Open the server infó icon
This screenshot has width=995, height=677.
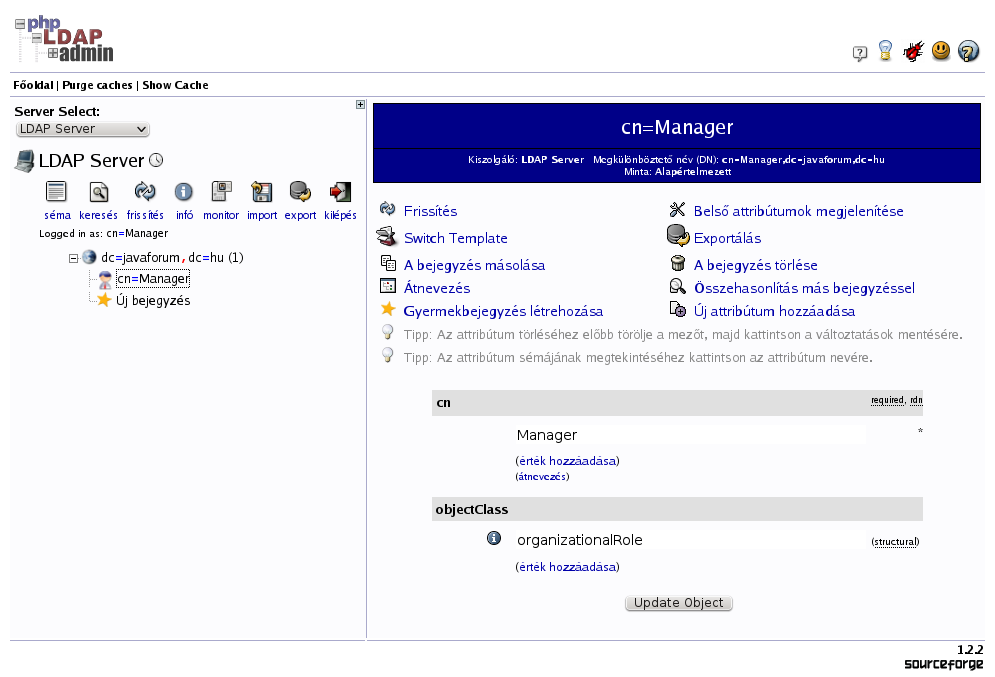[x=184, y=192]
